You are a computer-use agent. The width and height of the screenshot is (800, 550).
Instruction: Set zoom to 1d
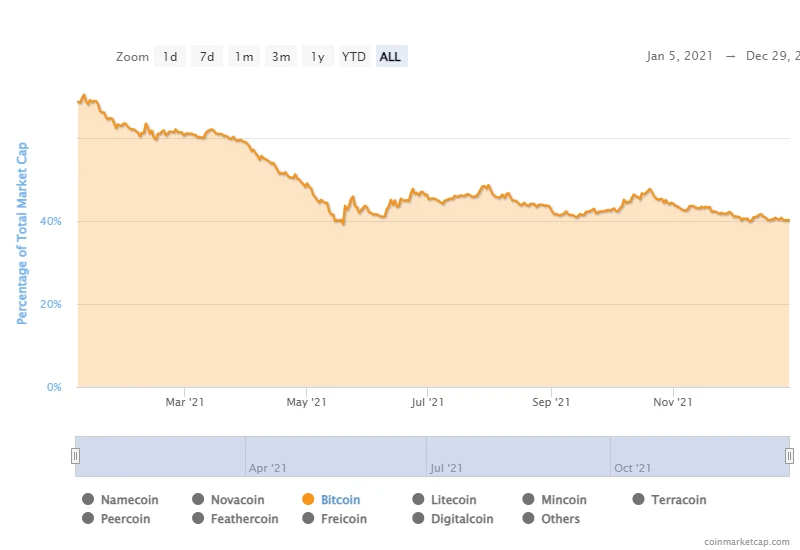point(171,57)
